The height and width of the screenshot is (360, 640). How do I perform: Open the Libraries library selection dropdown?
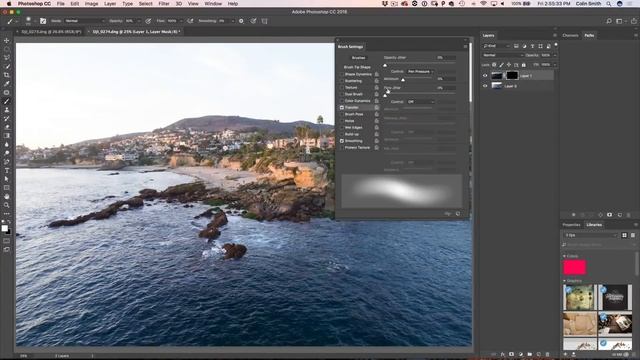(591, 235)
